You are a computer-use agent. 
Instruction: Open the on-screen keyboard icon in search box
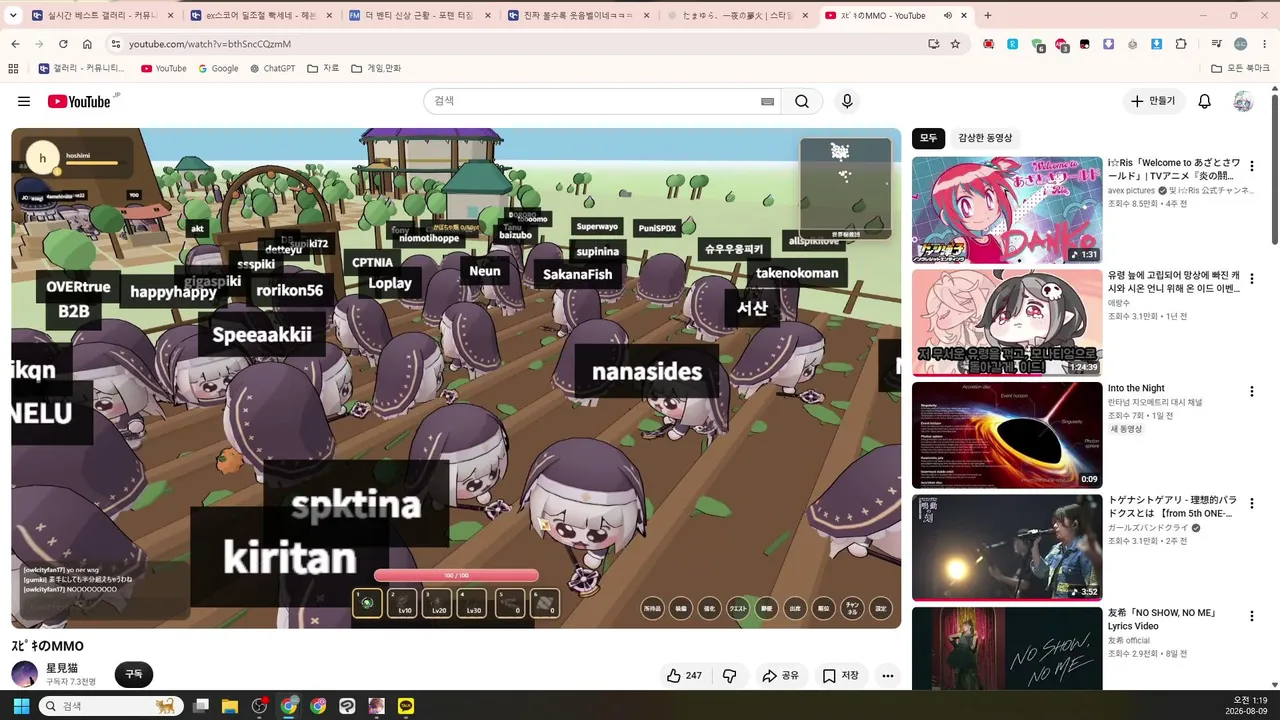(x=767, y=101)
